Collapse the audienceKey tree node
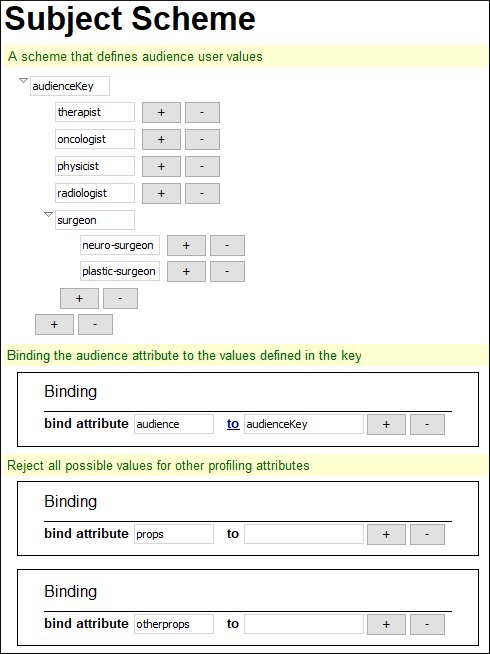 pyautogui.click(x=24, y=80)
